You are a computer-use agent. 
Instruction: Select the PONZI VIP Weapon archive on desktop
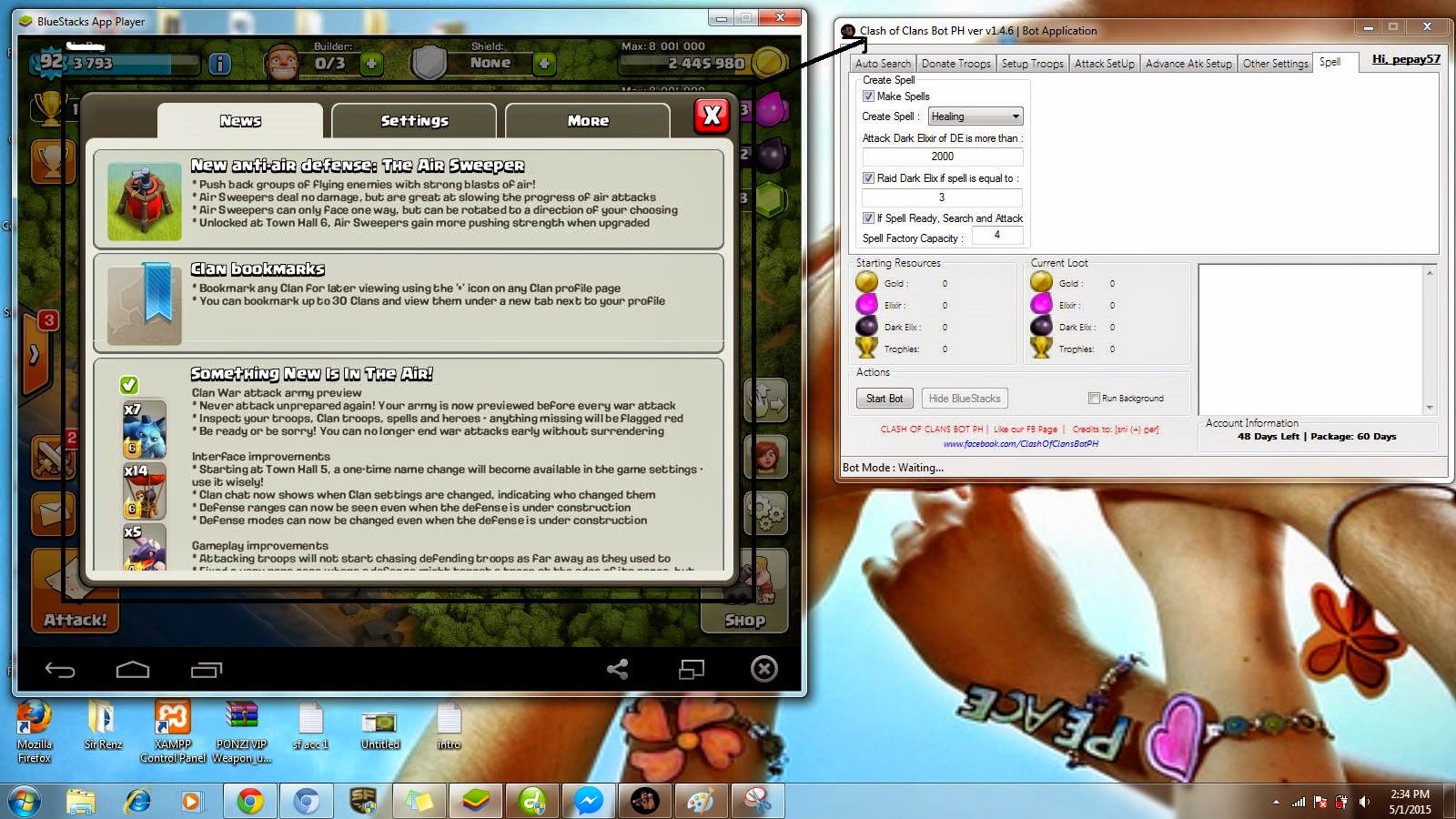tap(242, 732)
